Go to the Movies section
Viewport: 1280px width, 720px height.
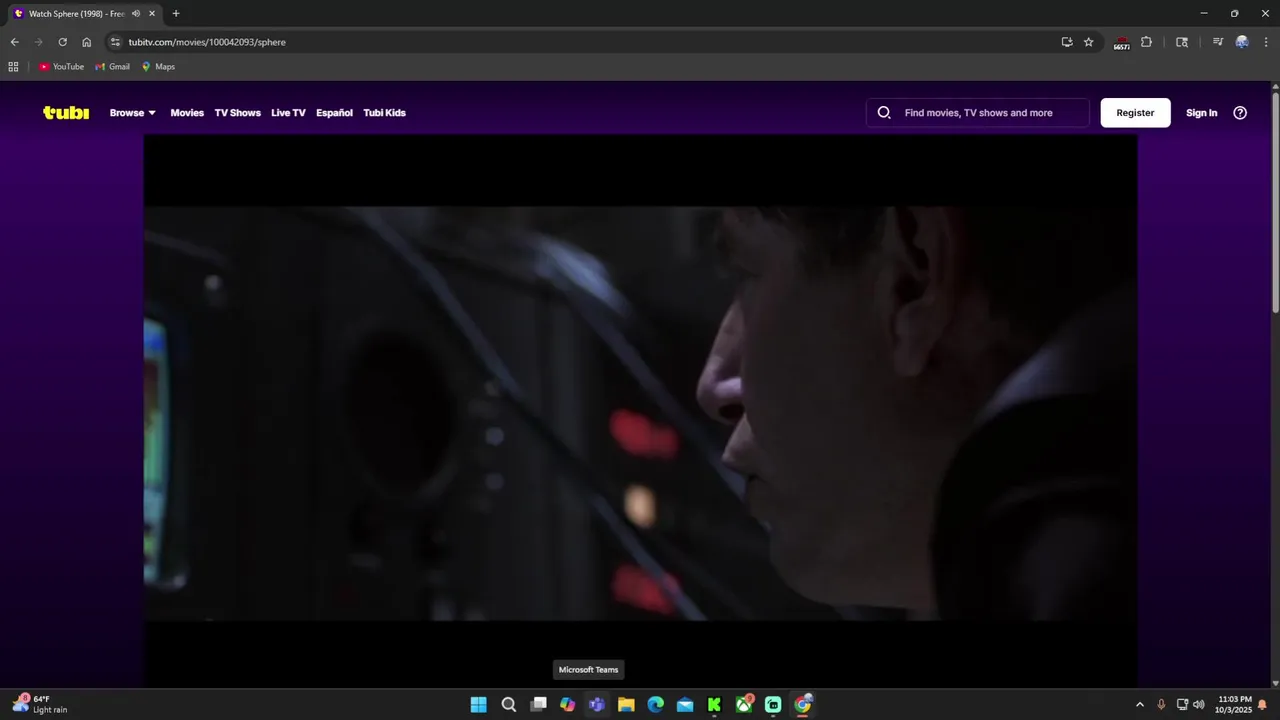[x=187, y=113]
